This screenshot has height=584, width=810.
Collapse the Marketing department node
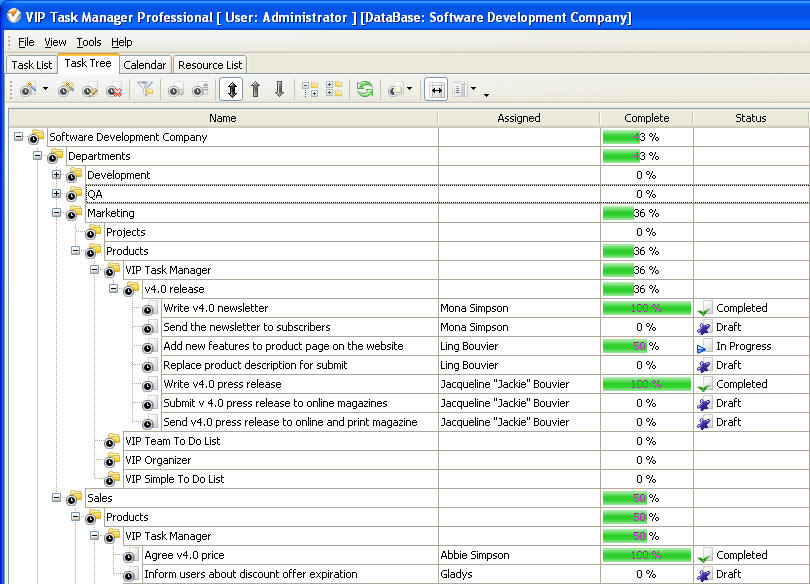[56, 213]
